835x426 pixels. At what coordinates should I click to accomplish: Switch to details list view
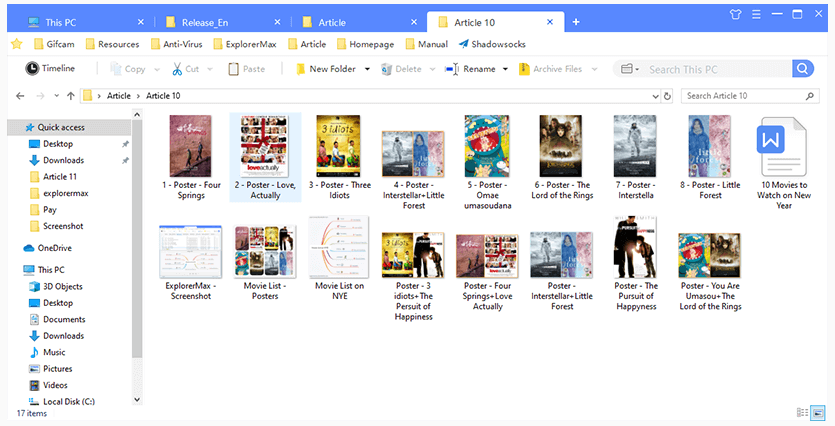point(802,412)
